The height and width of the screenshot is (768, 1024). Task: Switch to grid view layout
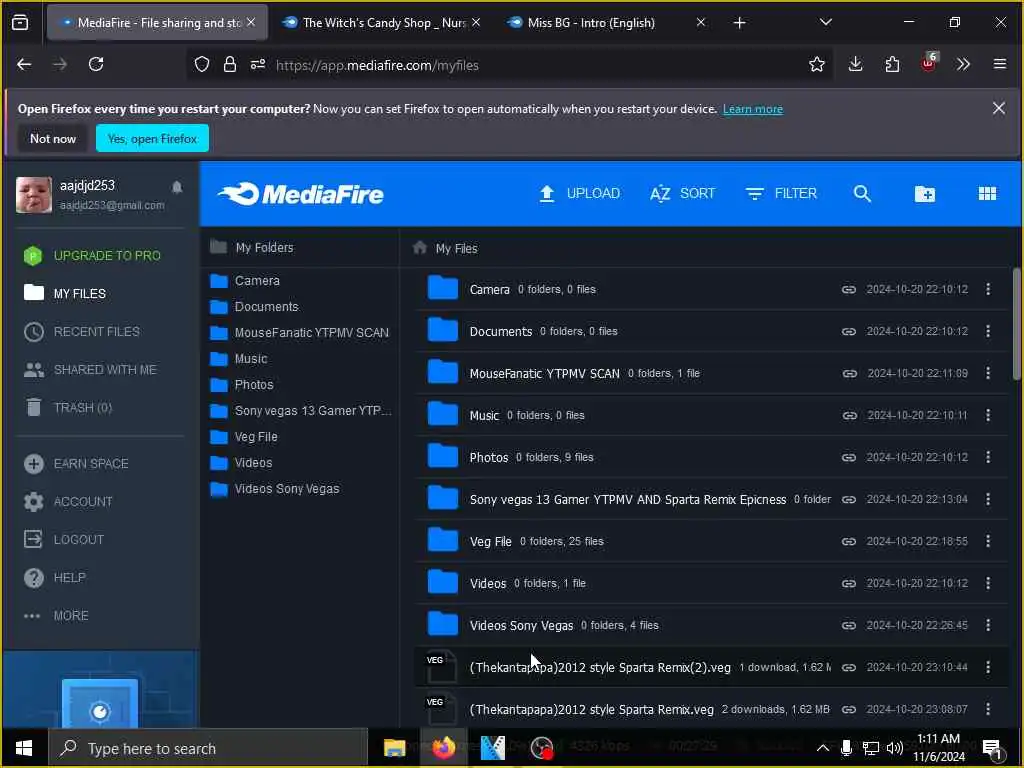987,193
